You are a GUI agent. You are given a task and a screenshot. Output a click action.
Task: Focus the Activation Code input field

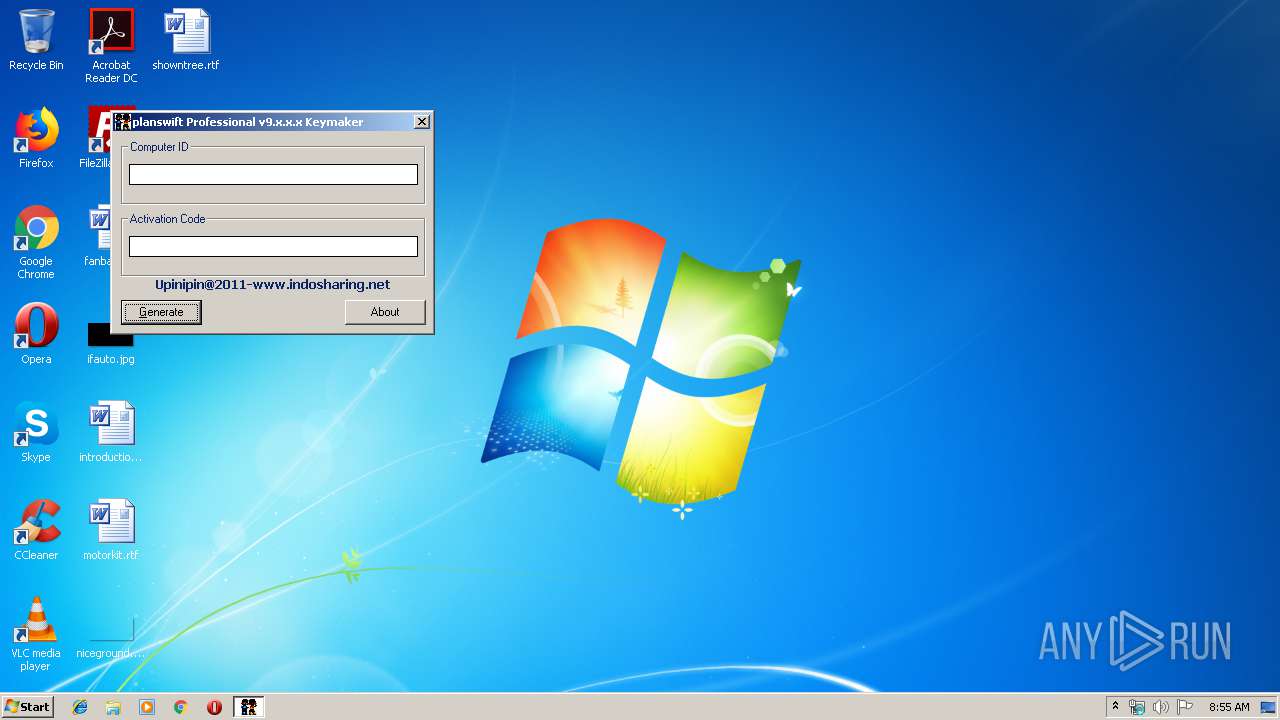click(x=273, y=246)
